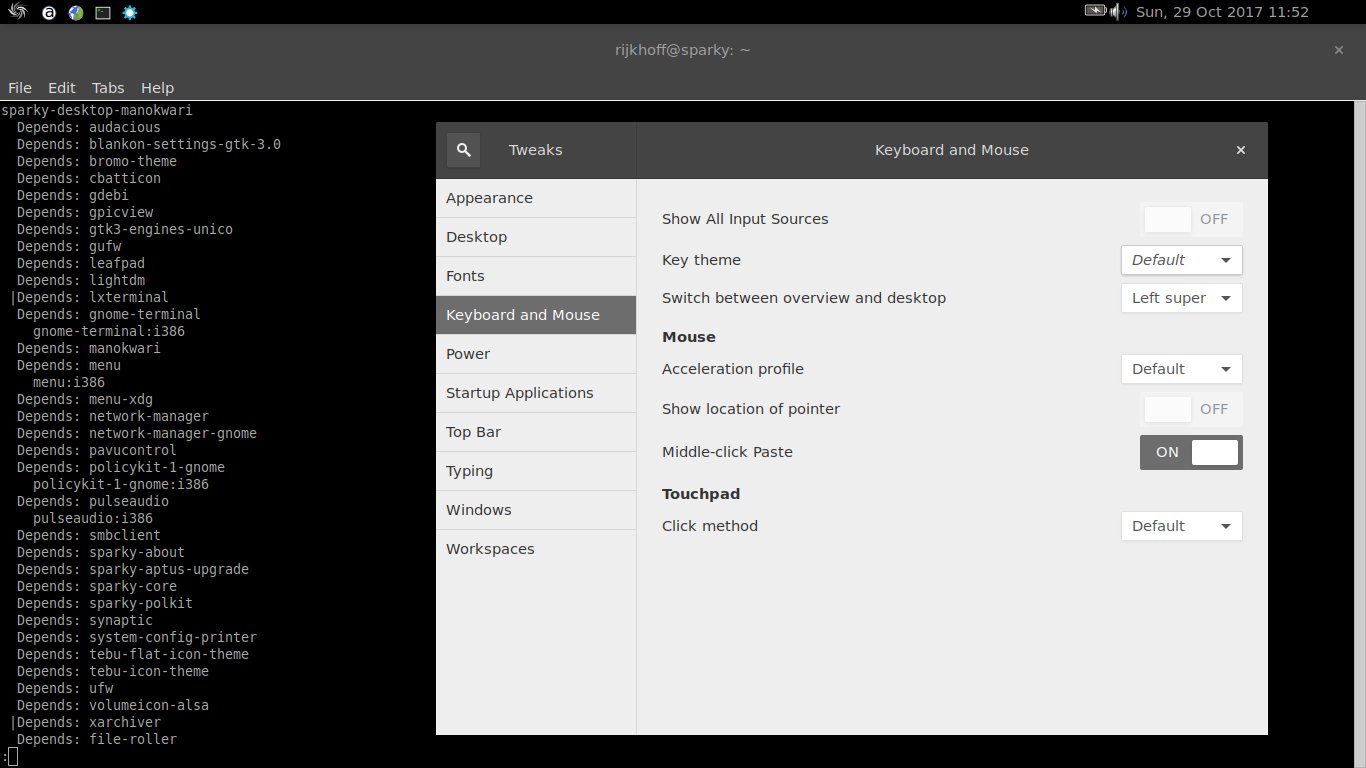Image resolution: width=1366 pixels, height=768 pixels.
Task: Click the clock showing Sun, 29 Oct 2017
Action: [x=1222, y=12]
